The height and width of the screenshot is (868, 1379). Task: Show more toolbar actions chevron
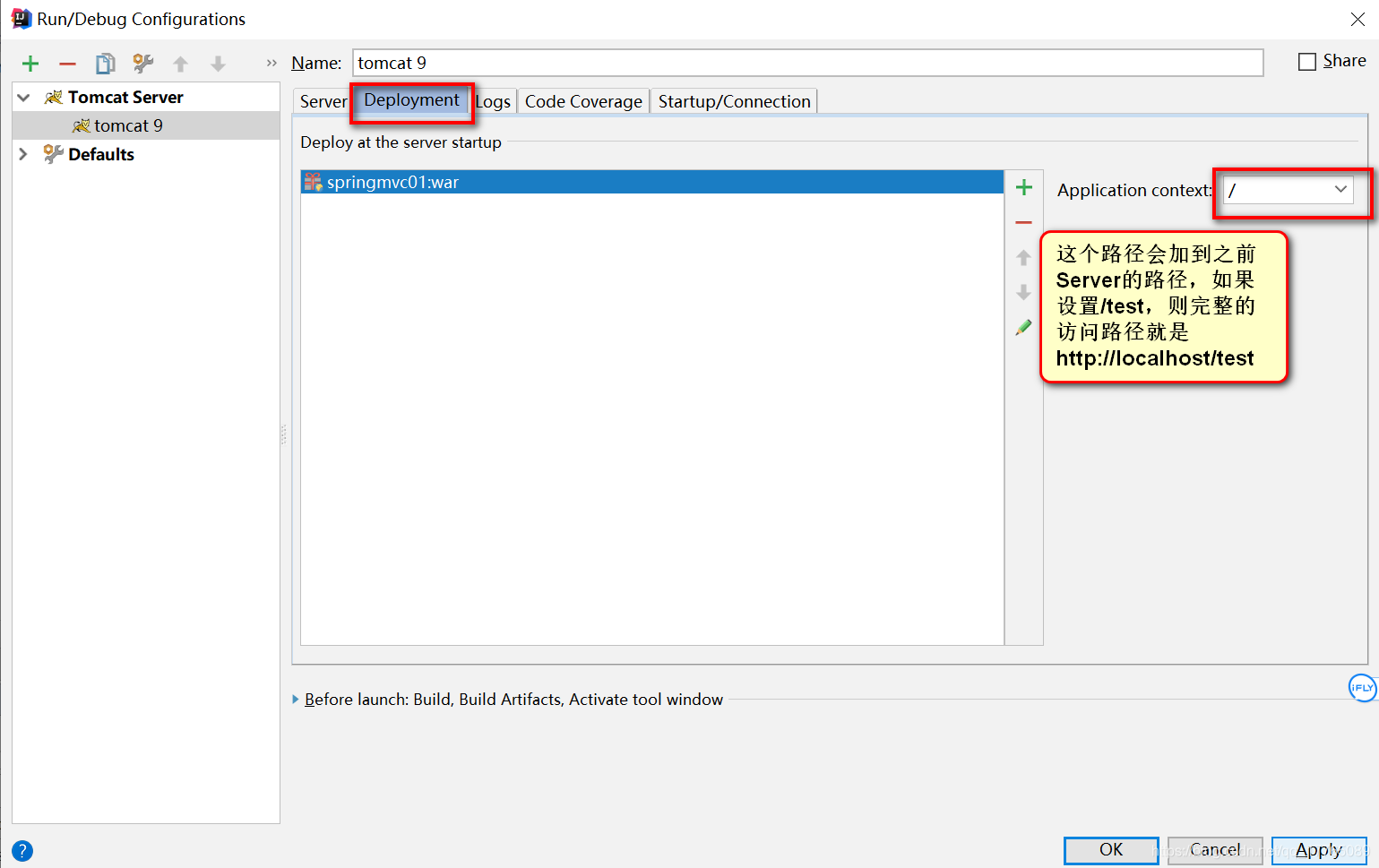click(x=271, y=64)
